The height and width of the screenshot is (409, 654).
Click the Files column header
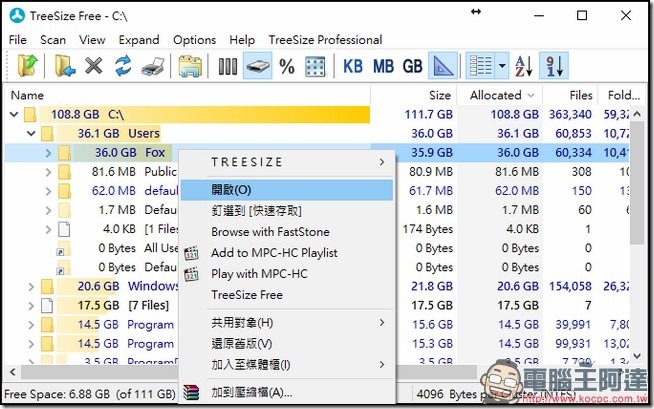[570, 95]
